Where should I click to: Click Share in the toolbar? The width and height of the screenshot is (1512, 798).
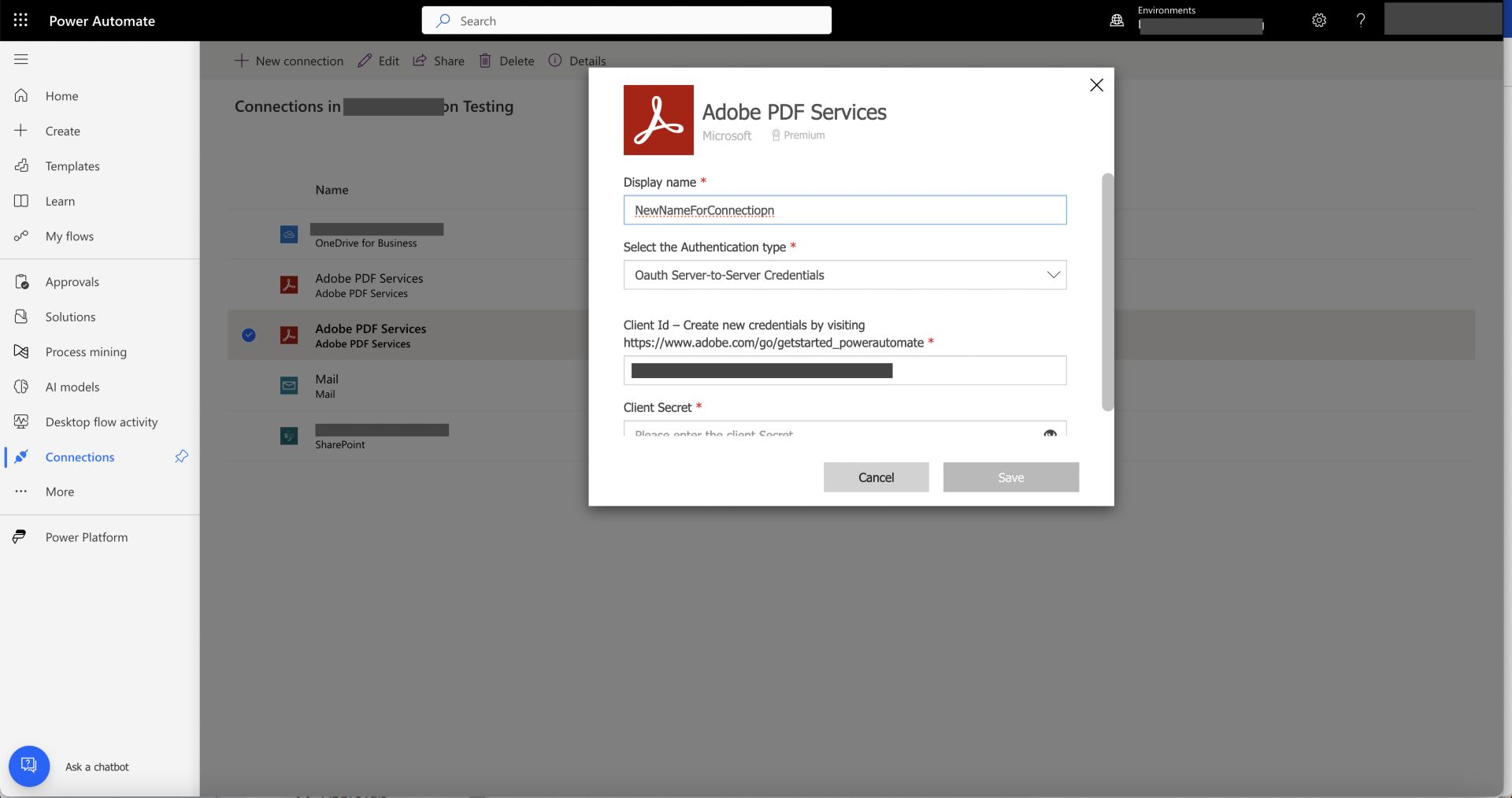tap(439, 61)
